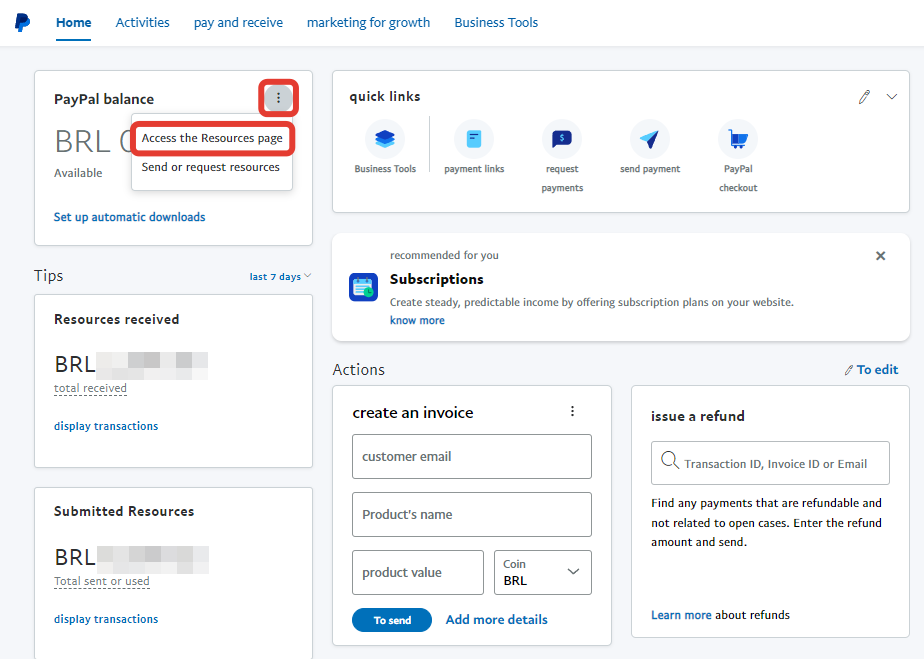
Task: Click the Total sent or used label
Action: pyautogui.click(x=102, y=581)
